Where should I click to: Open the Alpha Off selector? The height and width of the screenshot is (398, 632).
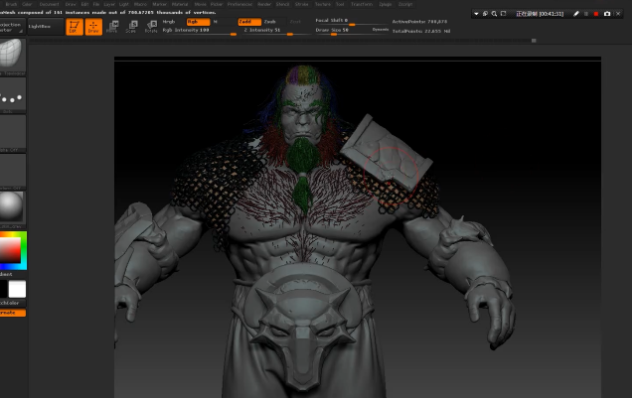12,133
